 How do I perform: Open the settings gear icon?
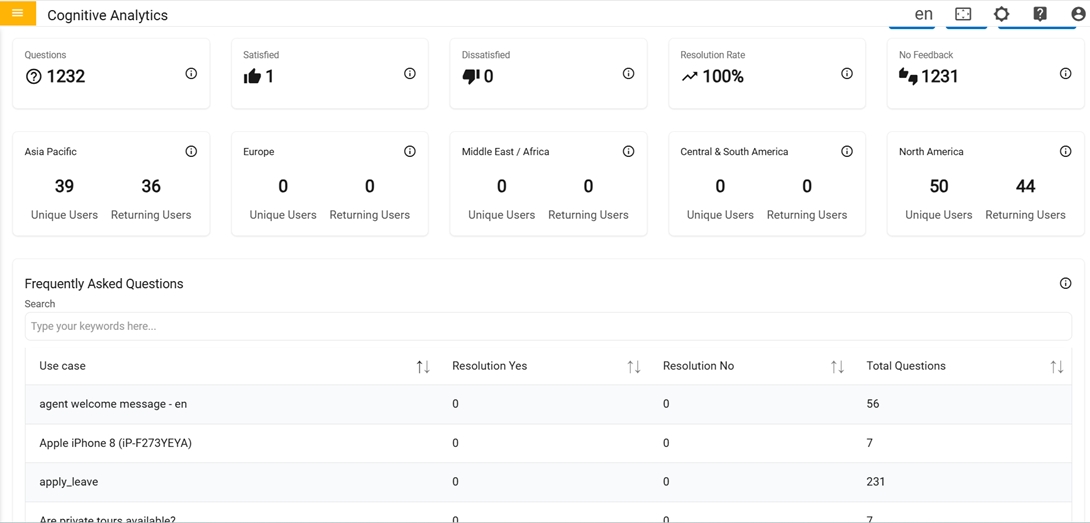[x=1001, y=14]
